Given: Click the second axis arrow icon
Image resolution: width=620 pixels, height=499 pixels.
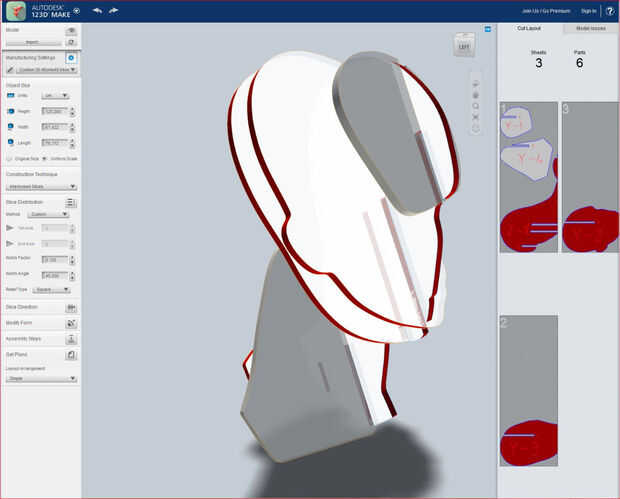Looking at the screenshot, I should tap(10, 244).
